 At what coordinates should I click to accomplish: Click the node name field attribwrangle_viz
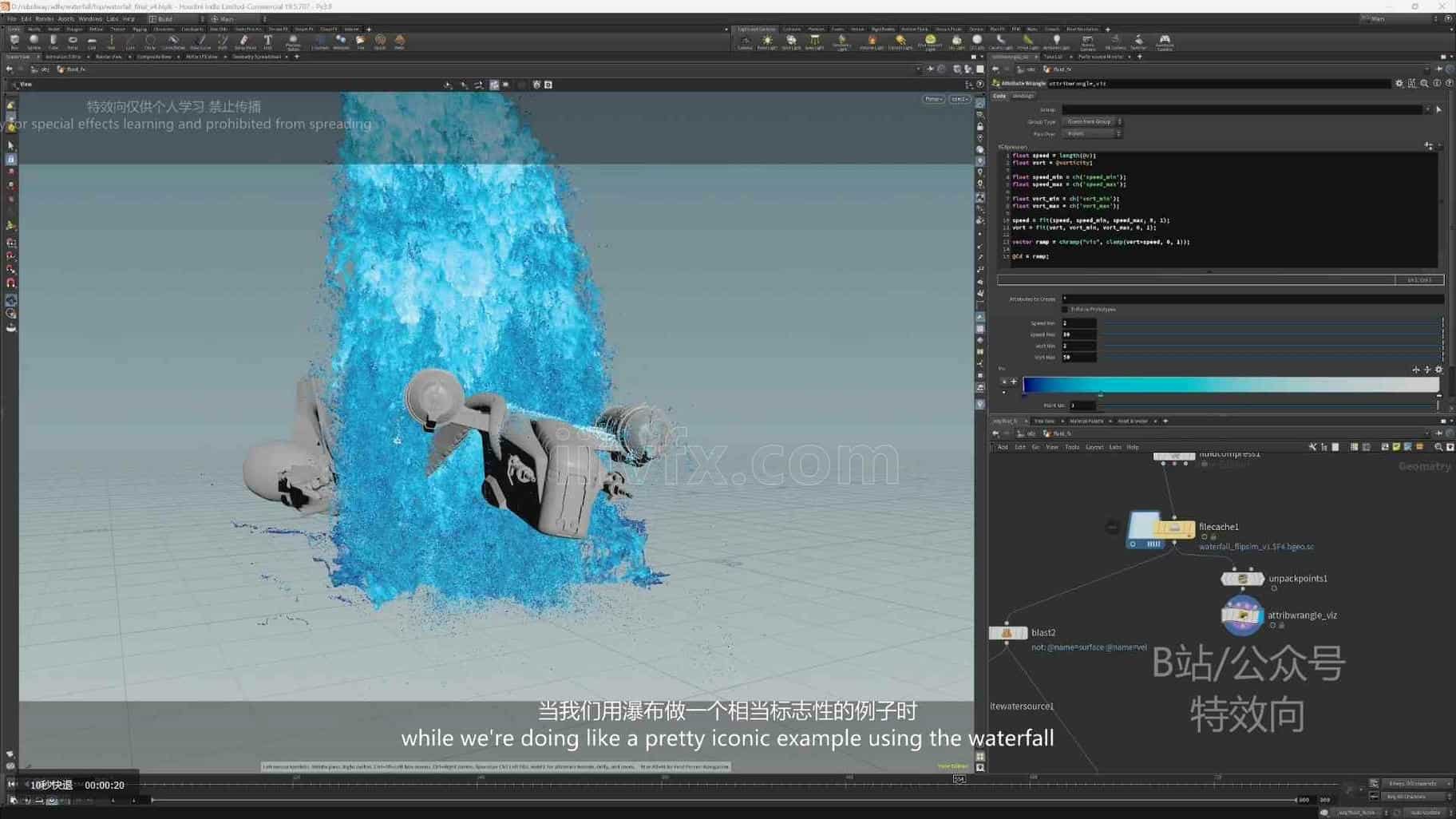click(1217, 83)
